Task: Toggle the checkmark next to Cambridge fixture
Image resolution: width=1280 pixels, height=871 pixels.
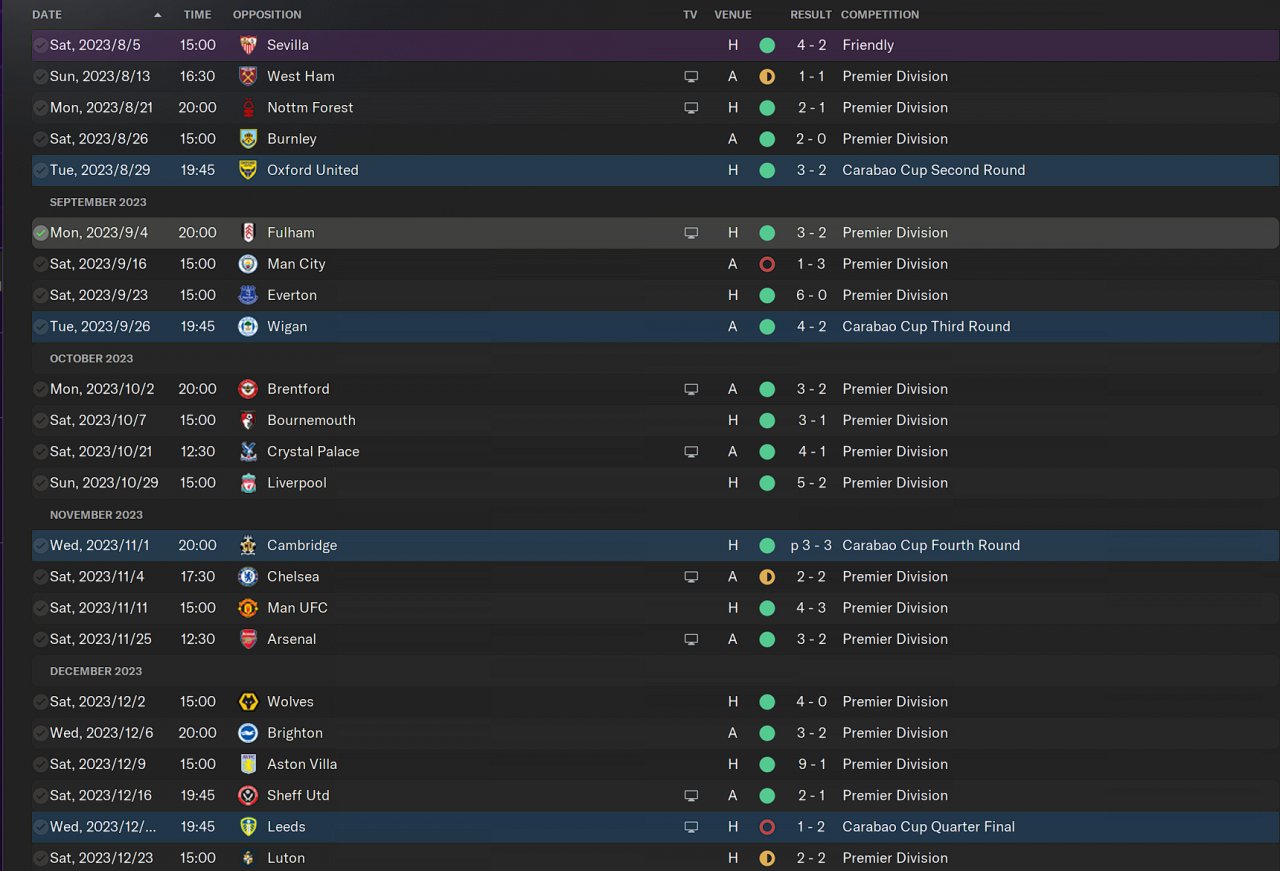Action: tap(41, 546)
